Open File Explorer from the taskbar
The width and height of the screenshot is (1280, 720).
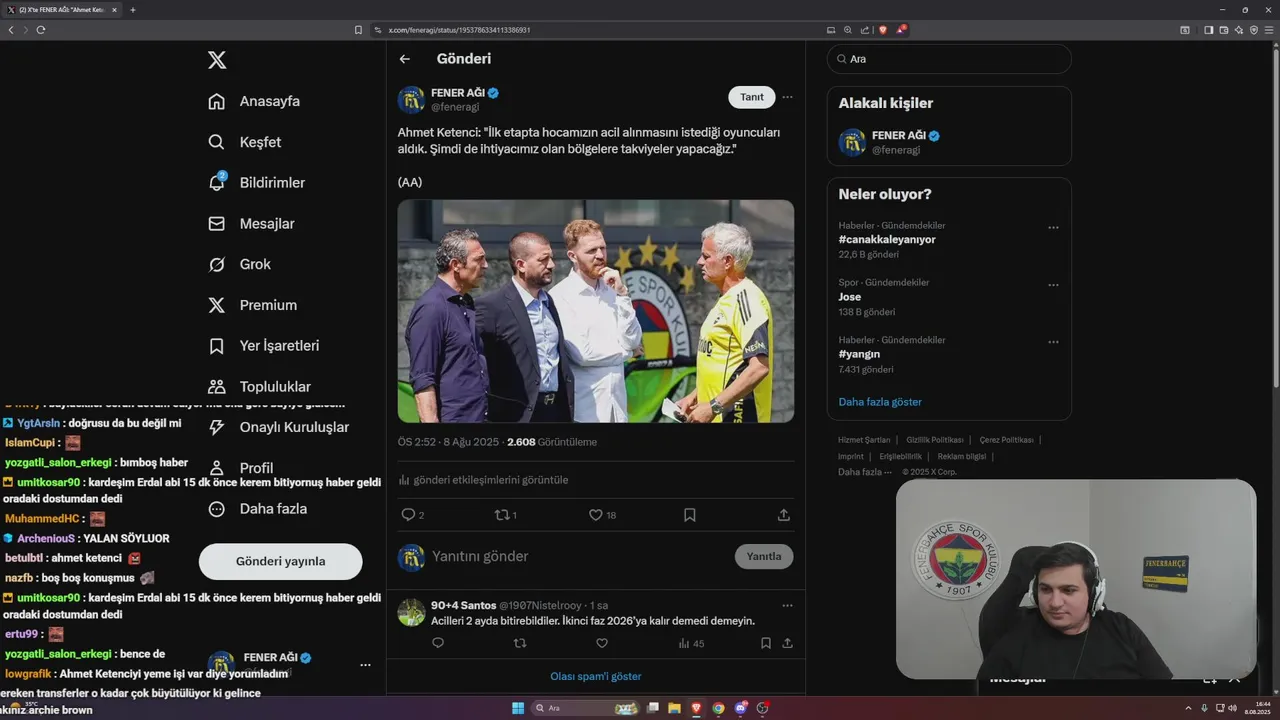click(x=674, y=708)
